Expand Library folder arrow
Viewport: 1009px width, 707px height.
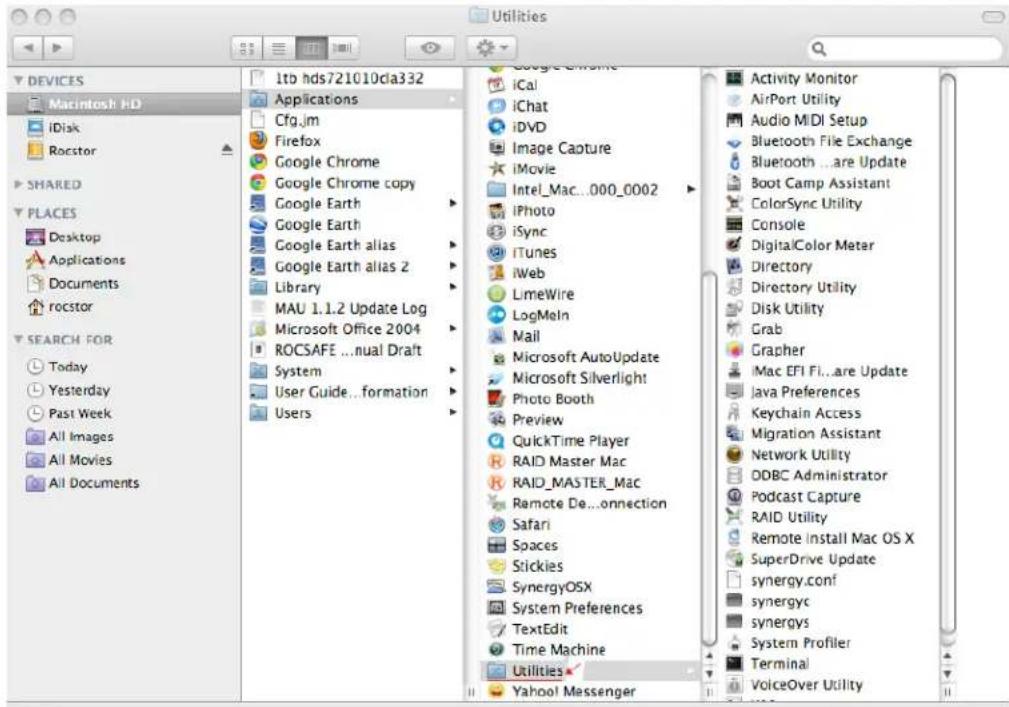453,287
